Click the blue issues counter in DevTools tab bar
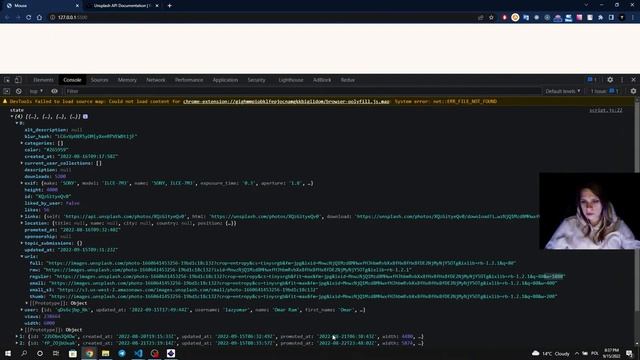640x360 pixels. click(x=592, y=80)
